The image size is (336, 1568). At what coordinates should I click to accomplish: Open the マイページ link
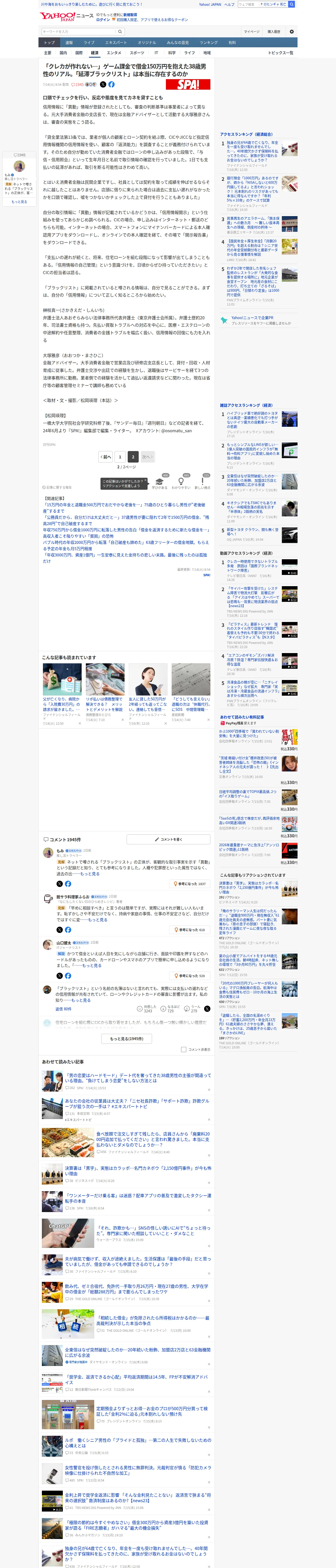pos(251,32)
